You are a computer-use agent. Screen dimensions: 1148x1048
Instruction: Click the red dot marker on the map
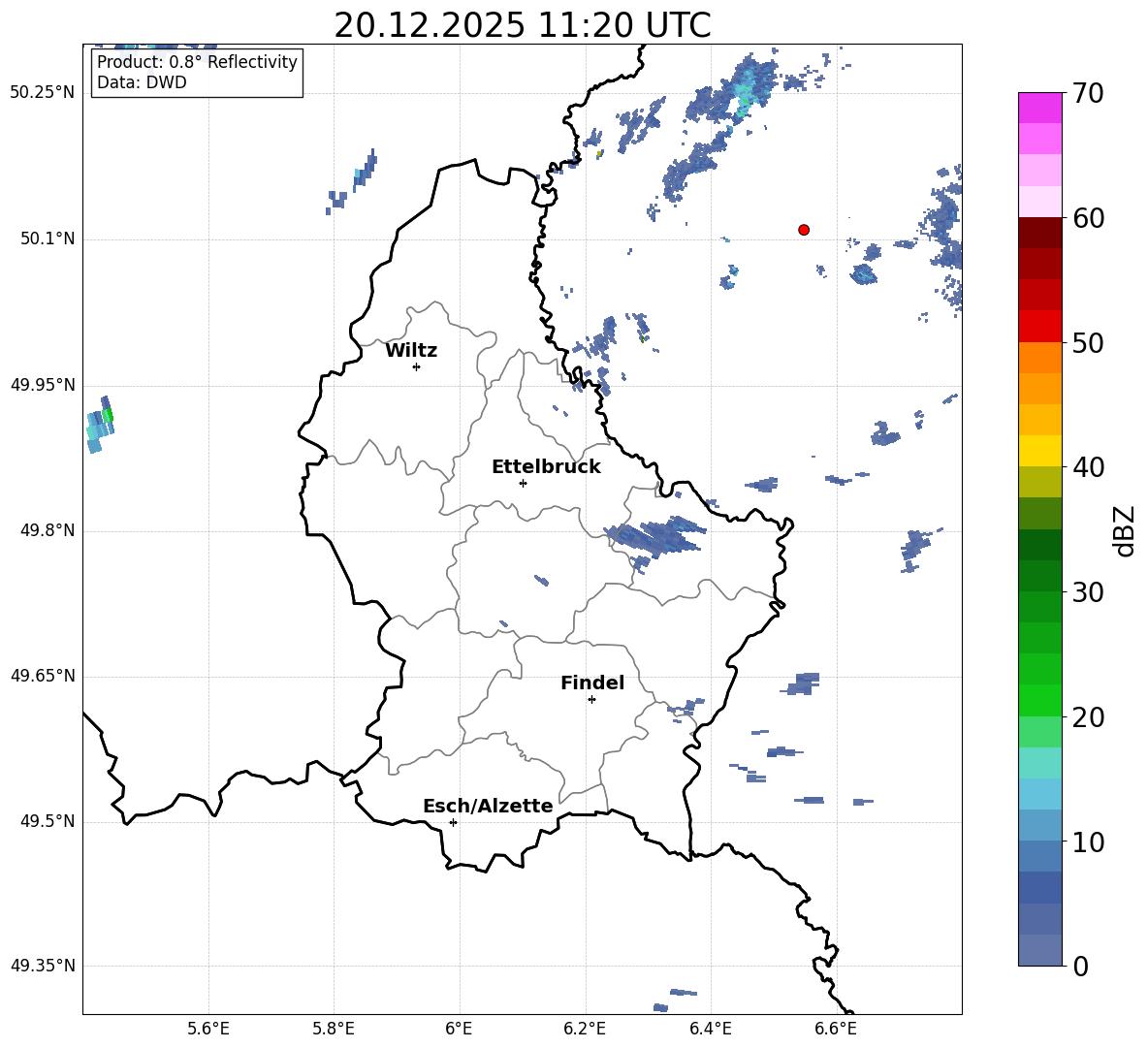pyautogui.click(x=803, y=230)
